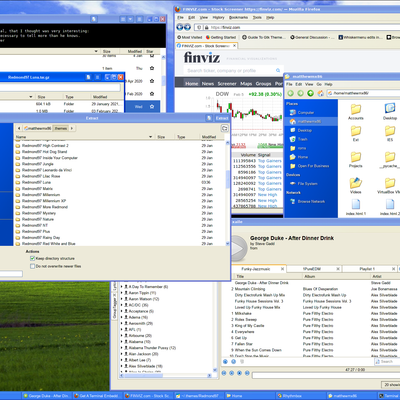Toggle star on the Apr 2020 row
Image resolution: width=400 pixels, height=400 pixels.
152,81
